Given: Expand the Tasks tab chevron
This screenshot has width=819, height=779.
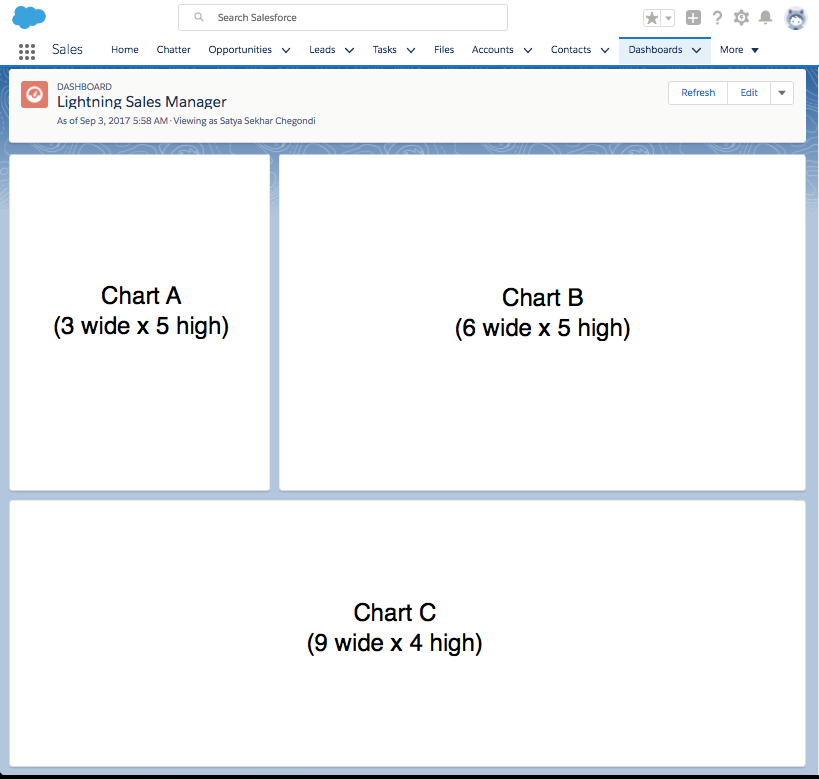Looking at the screenshot, I should click(x=411, y=50).
